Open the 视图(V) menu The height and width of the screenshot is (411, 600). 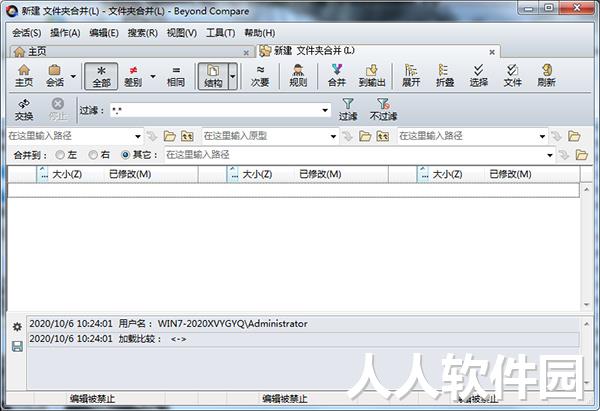(181, 33)
